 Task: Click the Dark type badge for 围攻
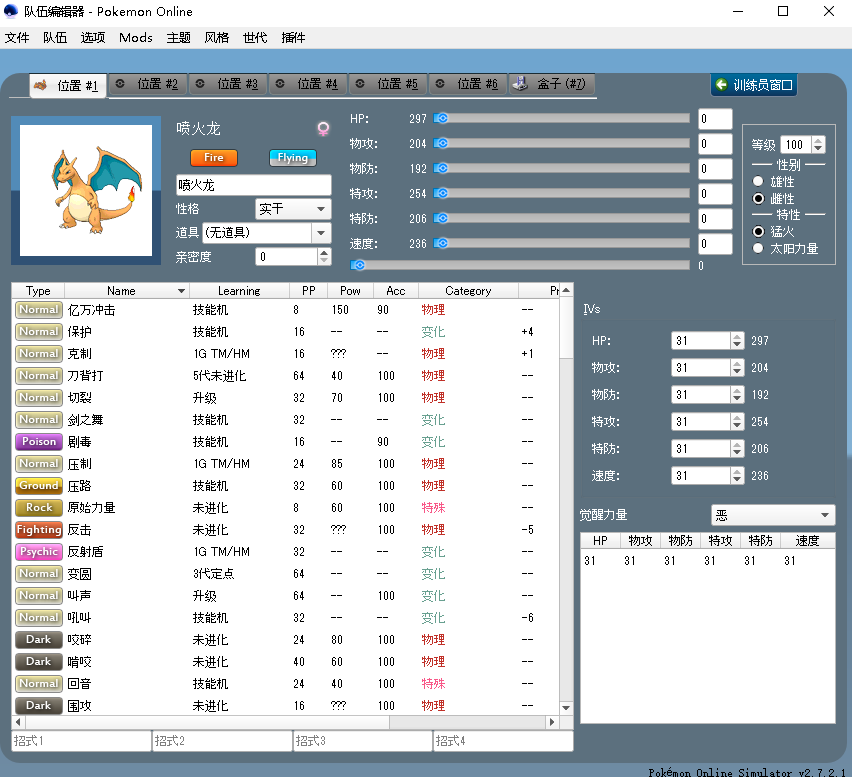pos(39,705)
